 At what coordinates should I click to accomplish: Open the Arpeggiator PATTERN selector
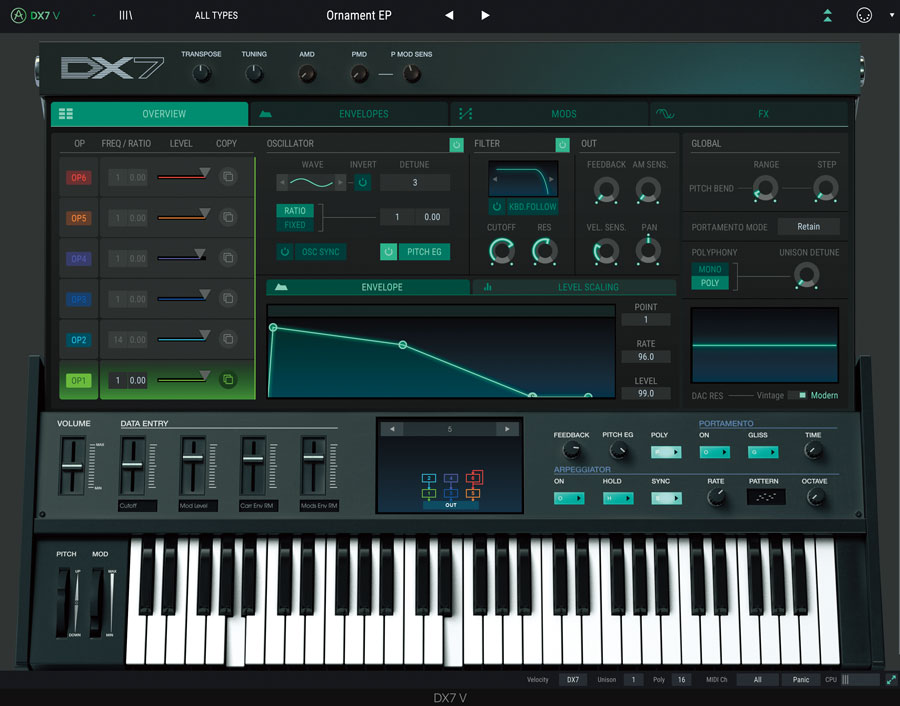pos(766,497)
